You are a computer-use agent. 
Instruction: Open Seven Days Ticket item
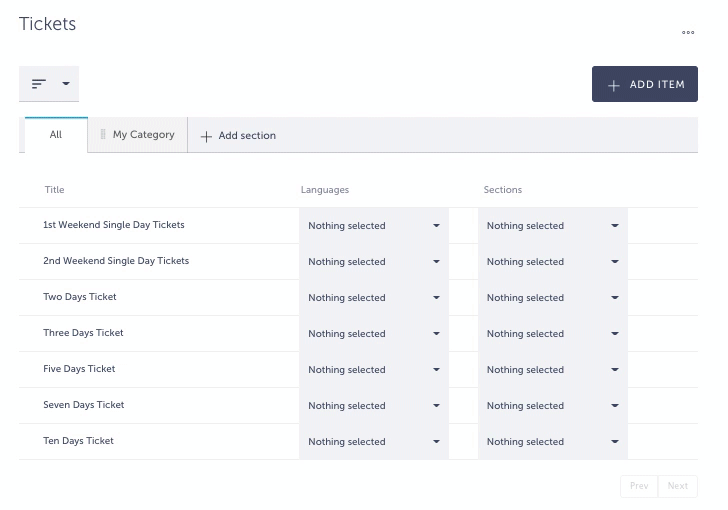(84, 405)
